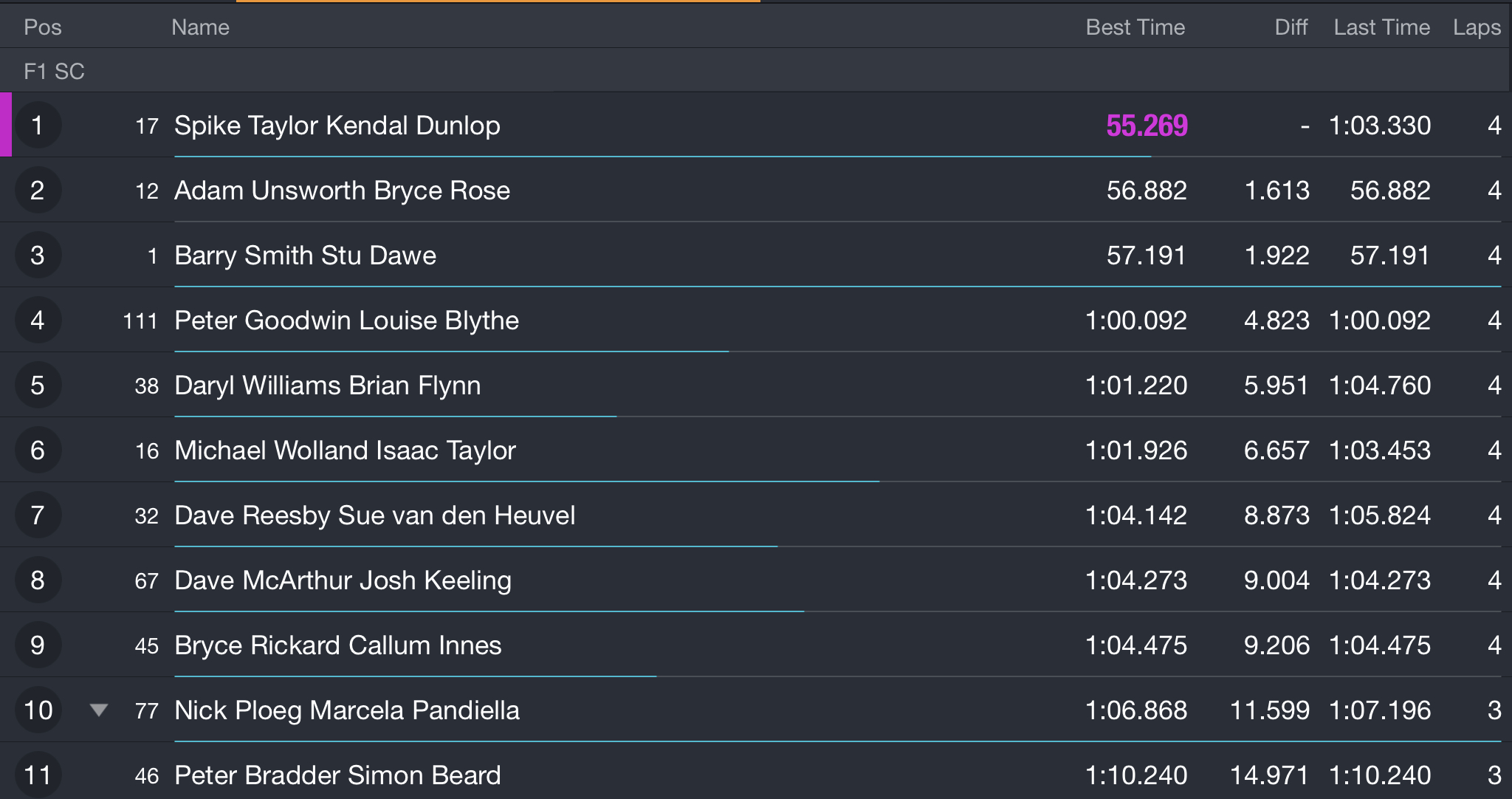Sort by the Best Time column header

click(1135, 27)
